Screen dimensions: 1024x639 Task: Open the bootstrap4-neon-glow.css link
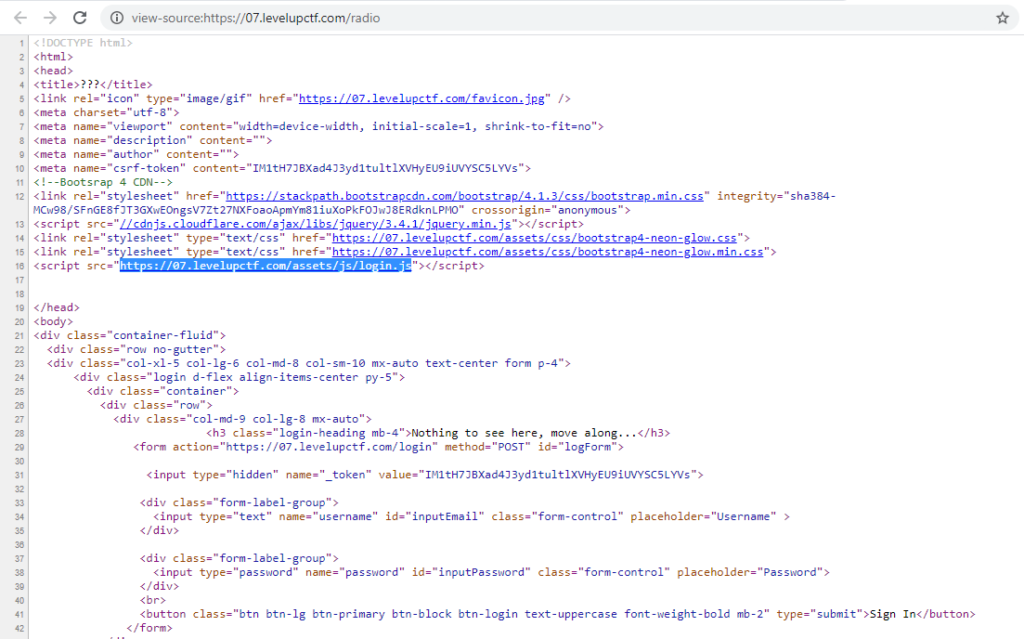tap(534, 238)
